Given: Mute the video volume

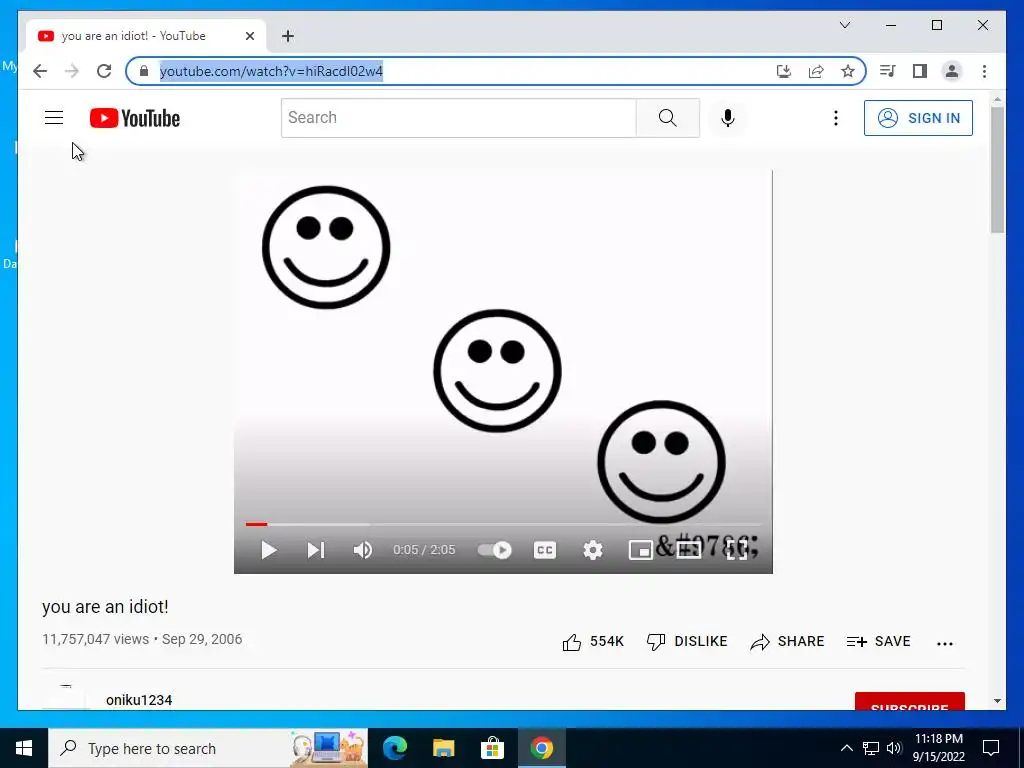Looking at the screenshot, I should pos(362,550).
